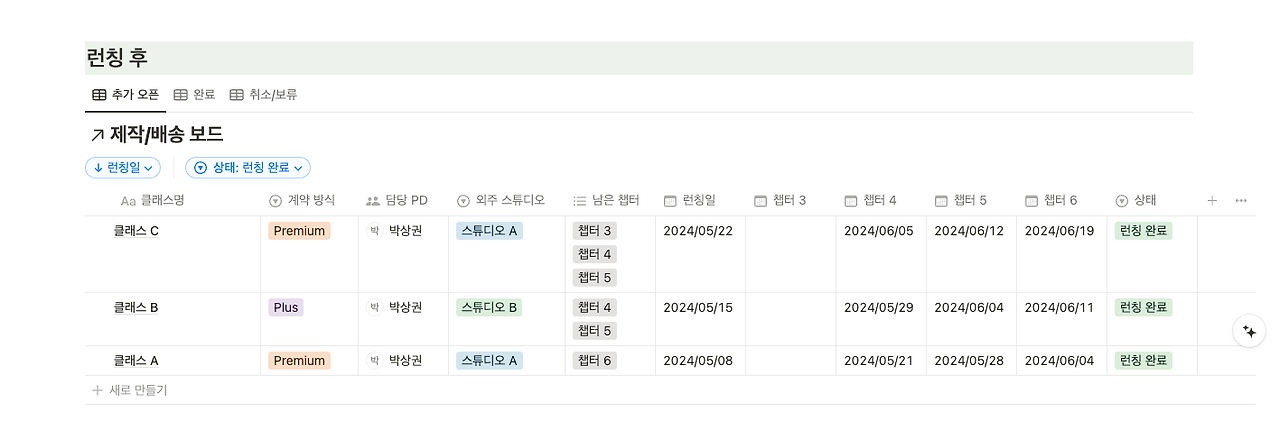Switch to the 완료 tab
This screenshot has width=1280, height=439.
(195, 95)
